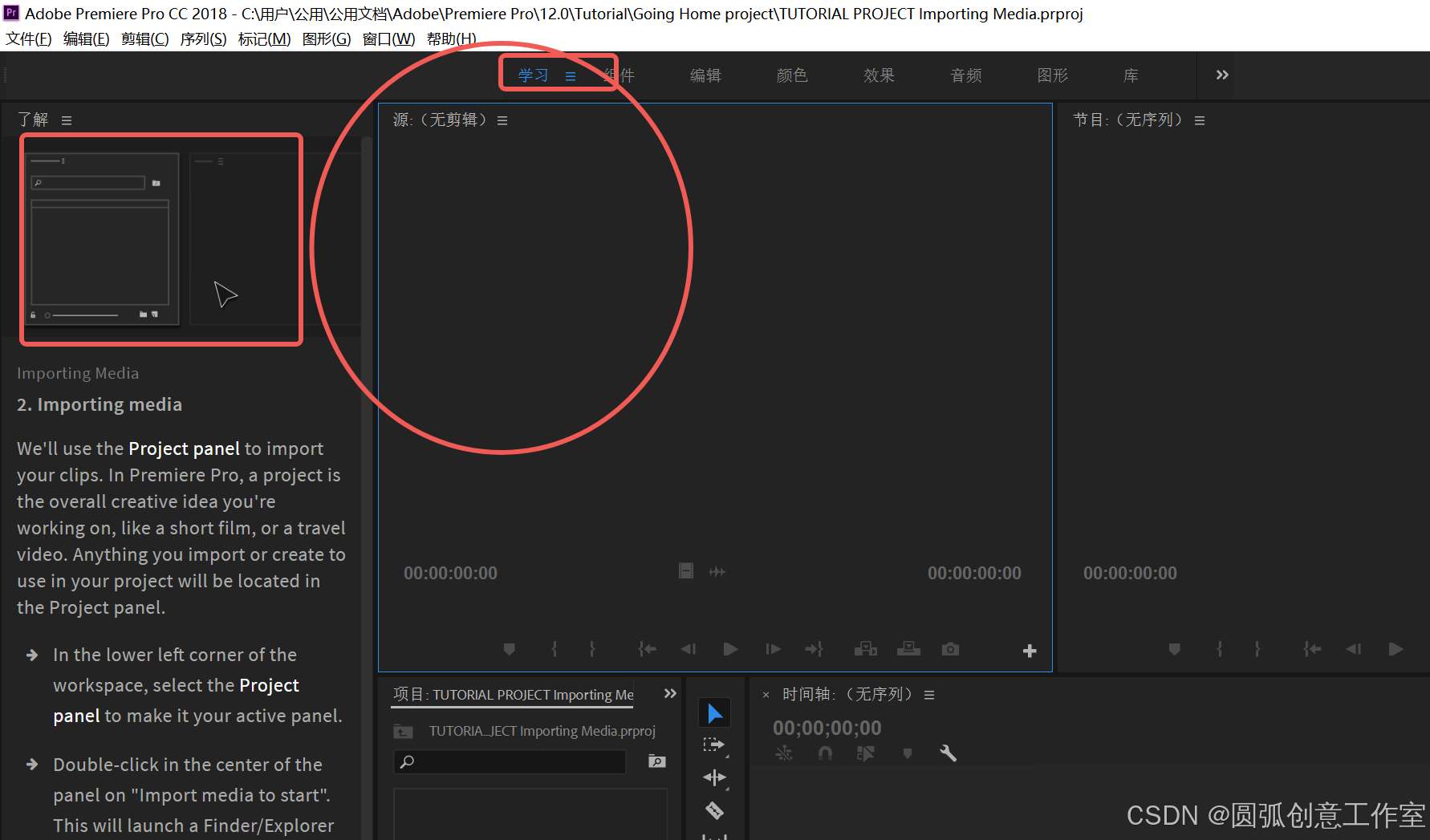Switch to the 颜色 workspace
Image resolution: width=1430 pixels, height=840 pixels.
click(x=792, y=75)
